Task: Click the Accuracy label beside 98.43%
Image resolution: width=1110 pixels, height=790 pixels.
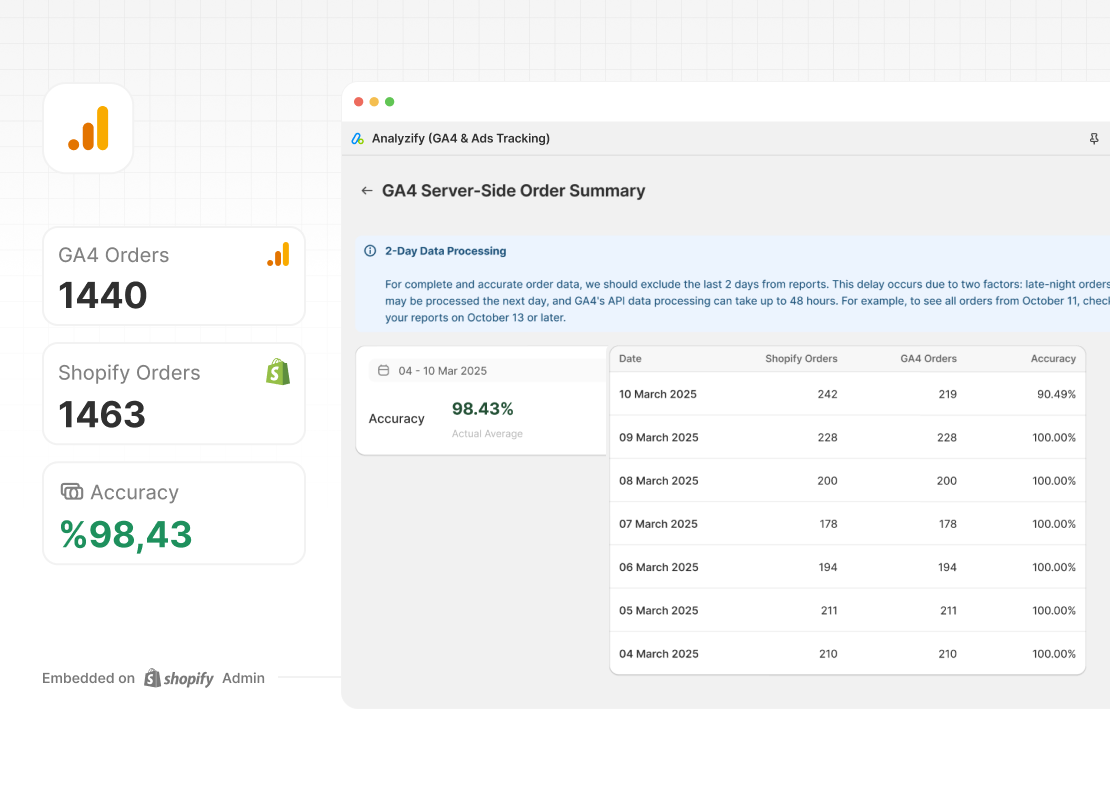Action: click(396, 419)
